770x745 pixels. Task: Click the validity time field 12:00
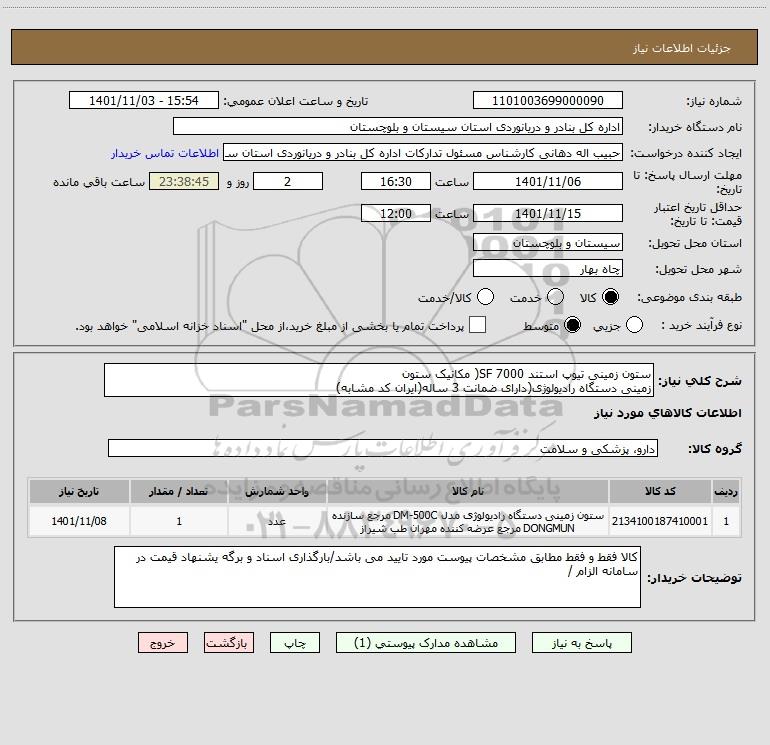[396, 213]
